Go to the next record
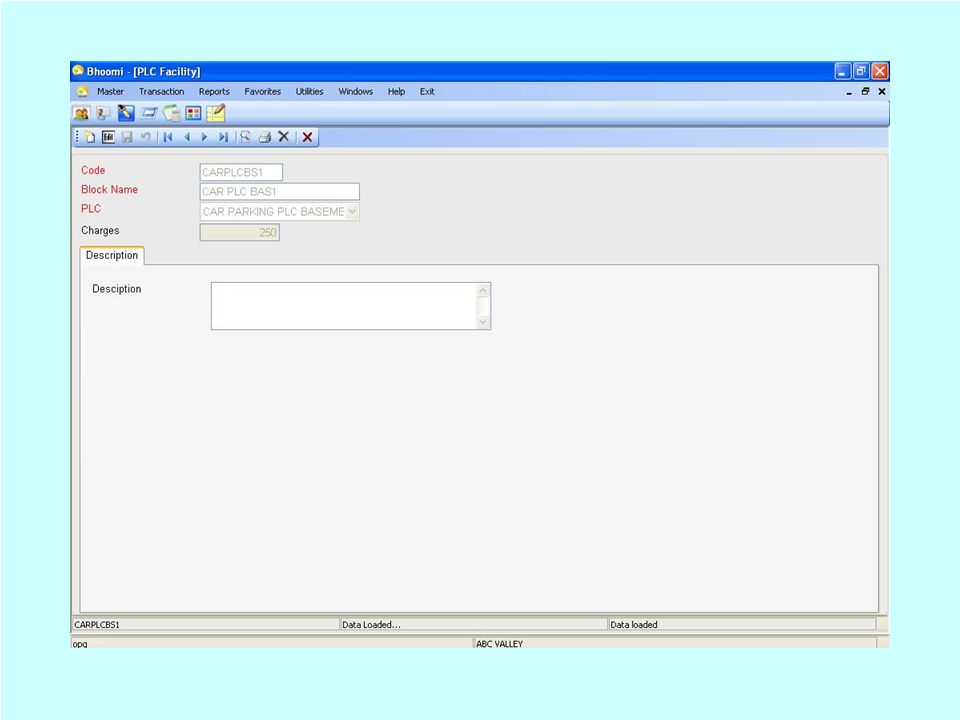 pyautogui.click(x=204, y=137)
